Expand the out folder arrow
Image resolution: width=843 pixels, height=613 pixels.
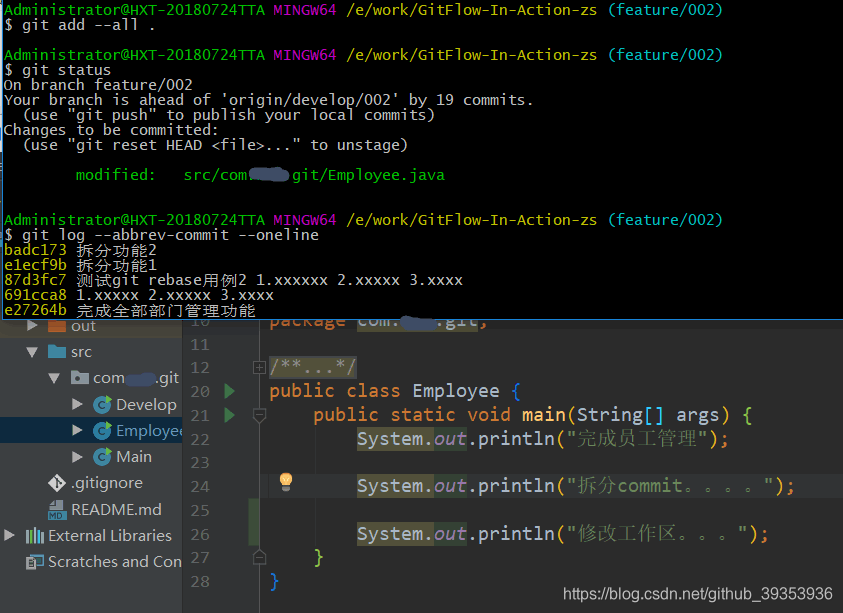tap(32, 325)
